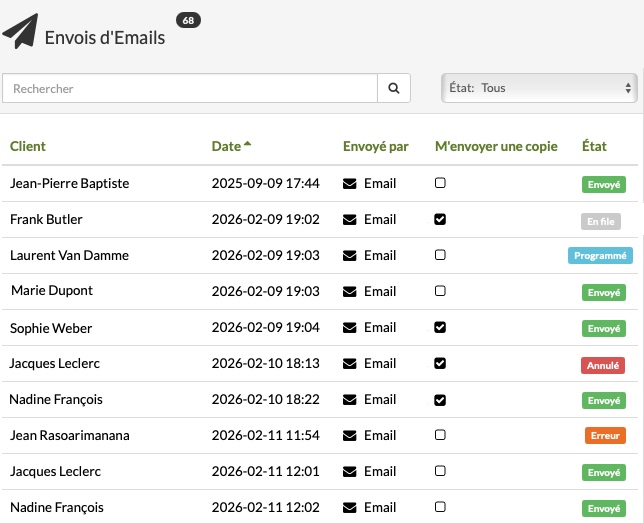
Task: Sort by the Date column header
Action: pos(231,146)
